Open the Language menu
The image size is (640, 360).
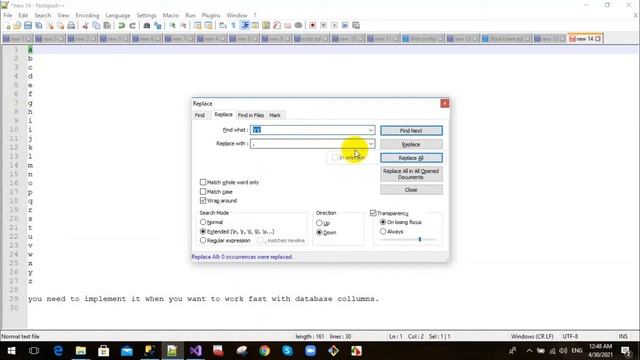tap(118, 15)
